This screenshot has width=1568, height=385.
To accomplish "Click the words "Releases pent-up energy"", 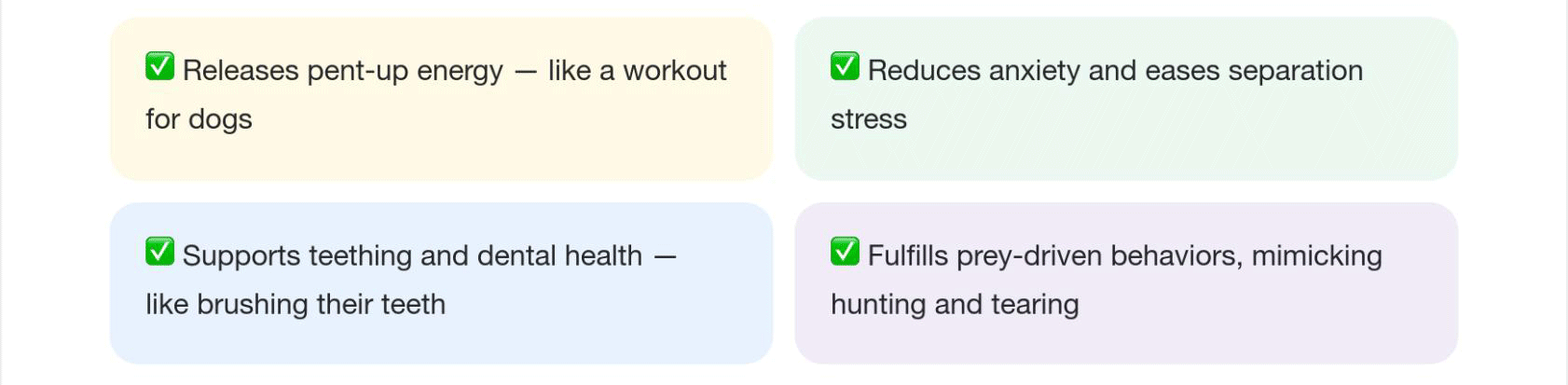I will pos(342,71).
